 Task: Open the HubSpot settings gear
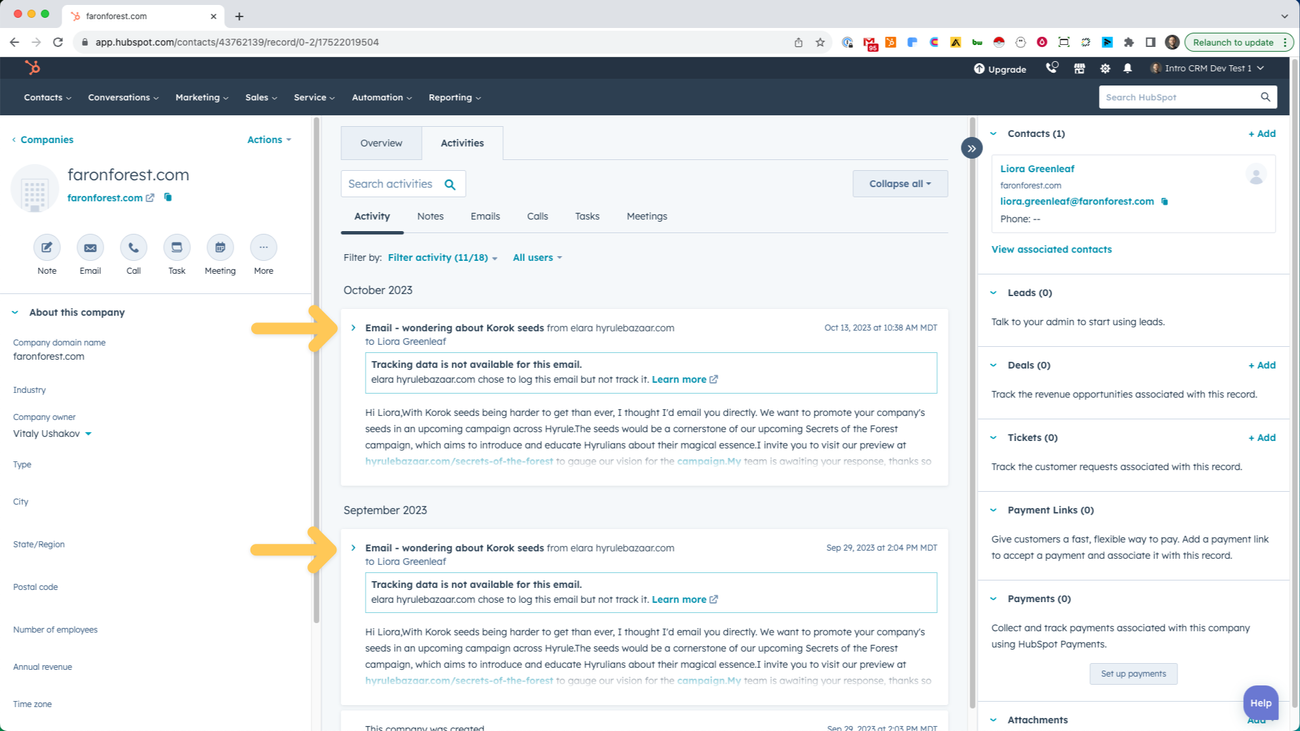[x=1104, y=67]
